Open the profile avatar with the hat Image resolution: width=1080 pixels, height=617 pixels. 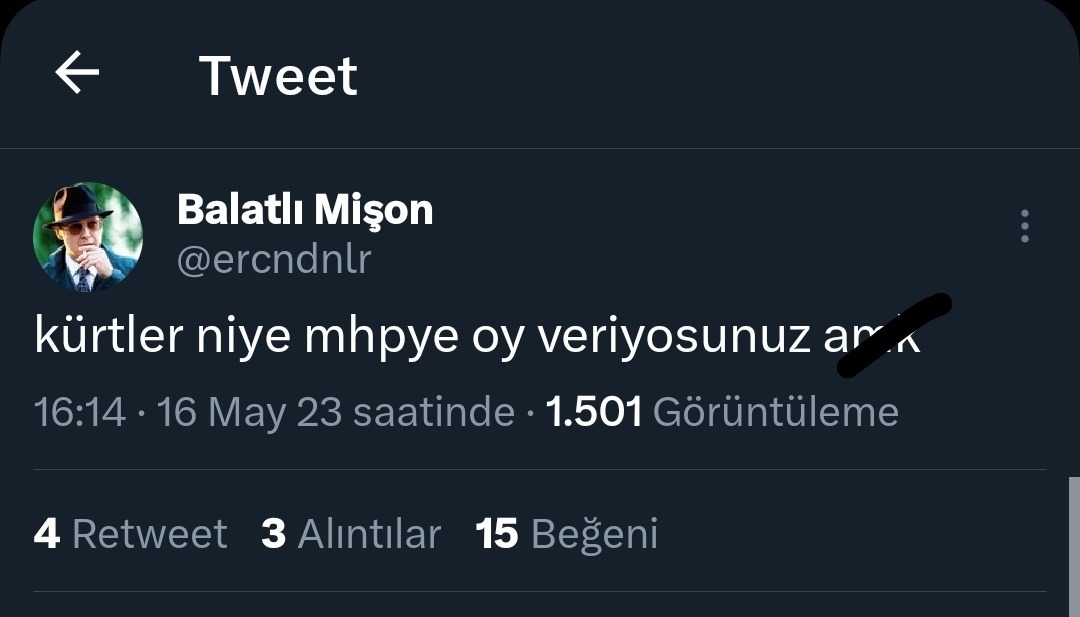click(88, 237)
